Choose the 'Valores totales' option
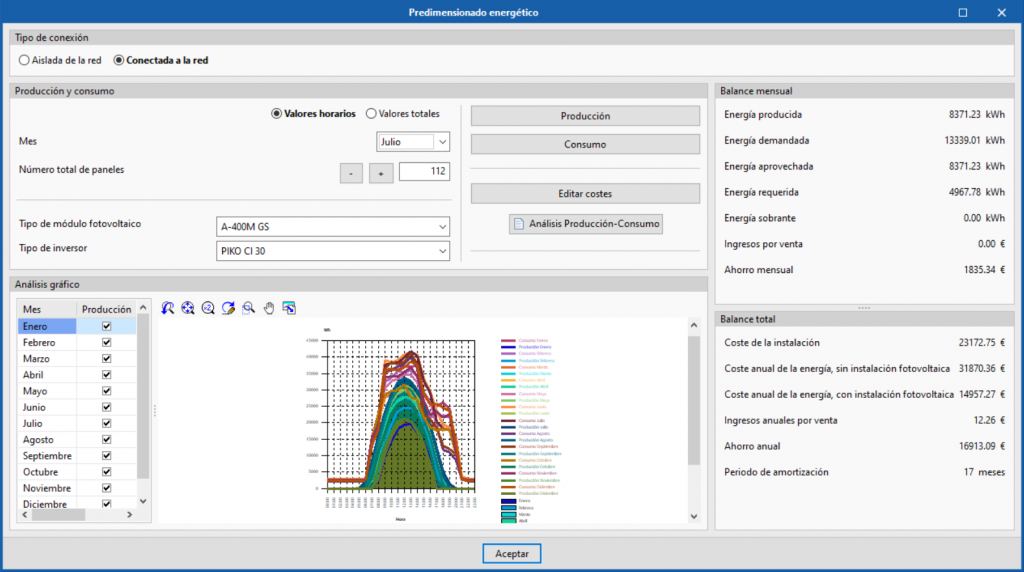The image size is (1024, 572). coord(371,114)
